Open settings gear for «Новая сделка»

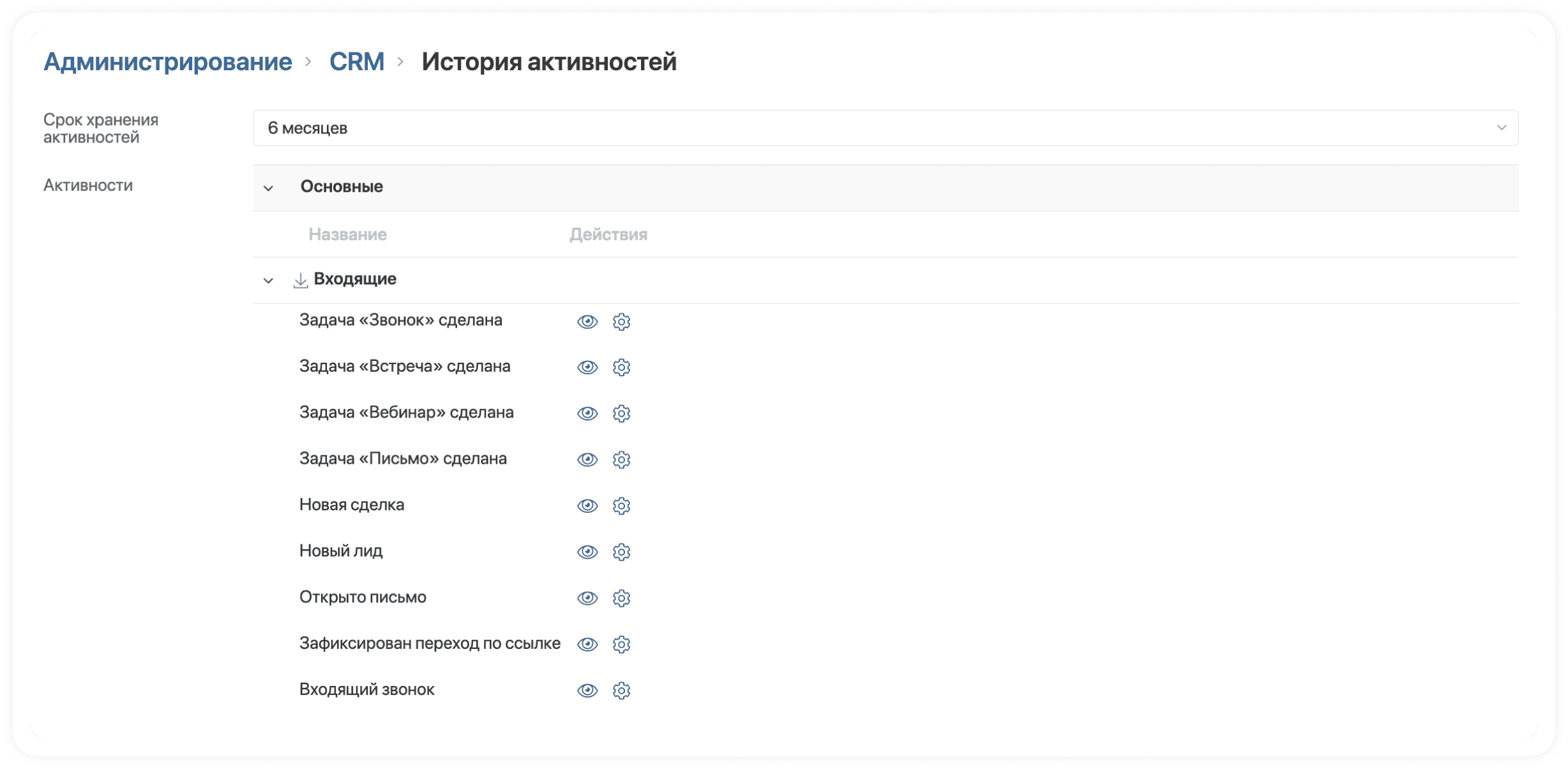(x=621, y=505)
